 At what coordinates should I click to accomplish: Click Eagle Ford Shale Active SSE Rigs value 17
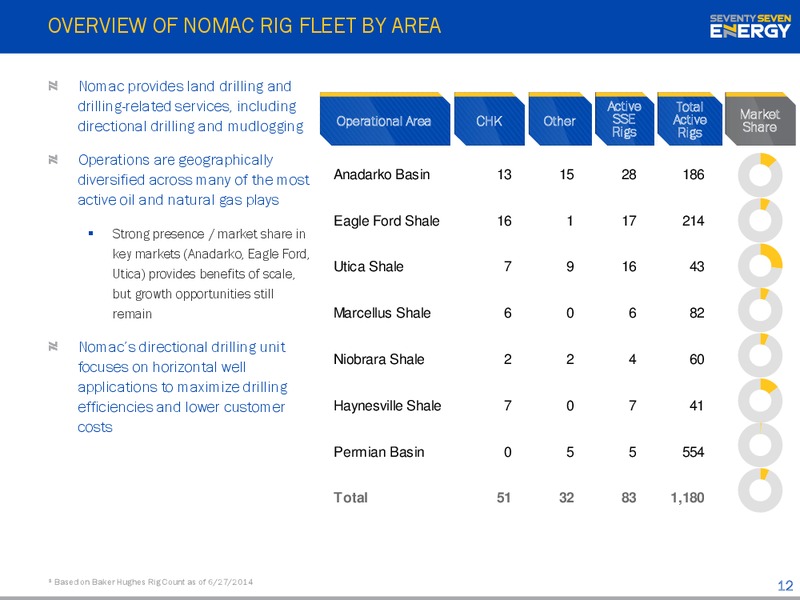pyautogui.click(x=629, y=221)
